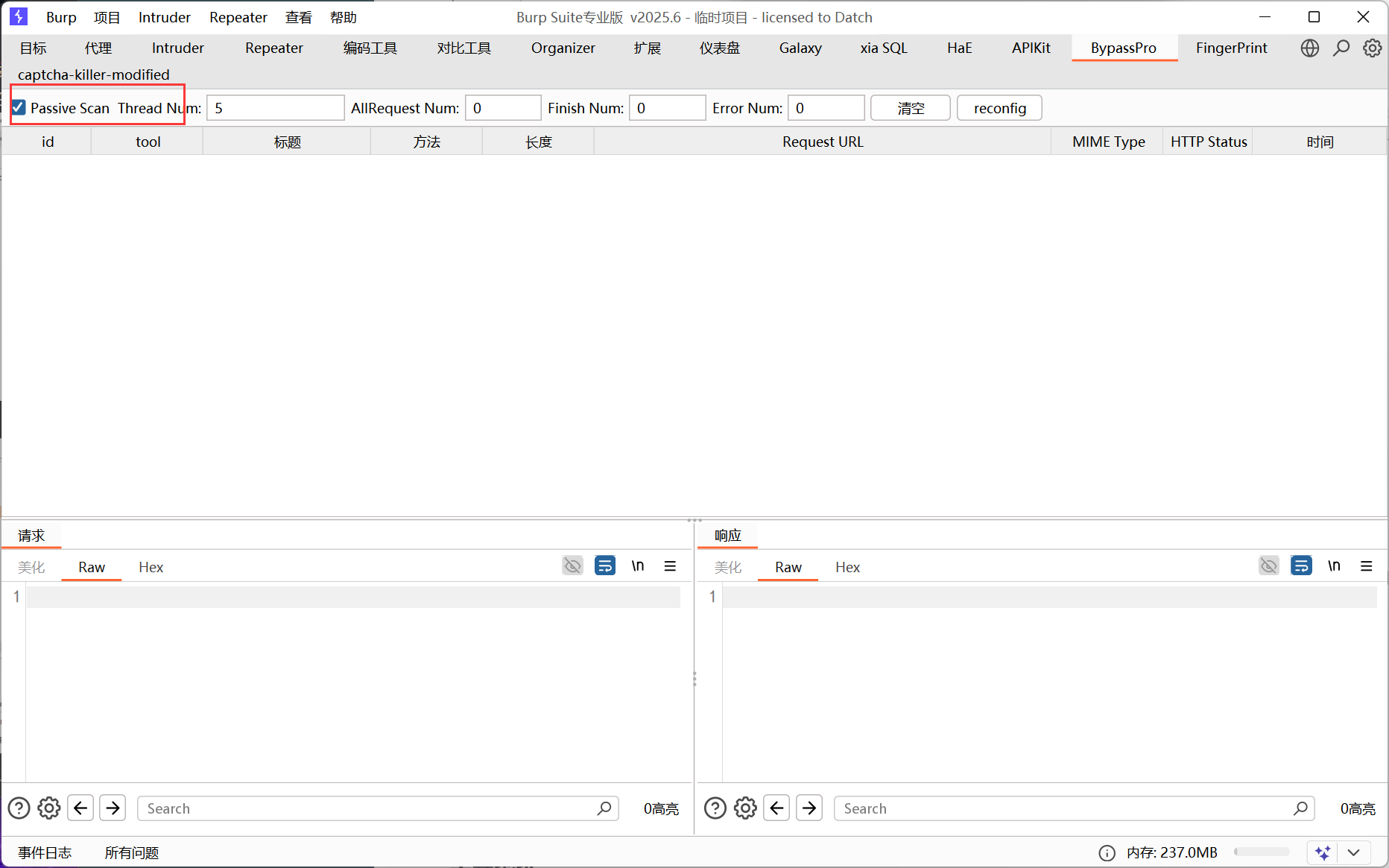Open the 查看 menu

pos(299,17)
